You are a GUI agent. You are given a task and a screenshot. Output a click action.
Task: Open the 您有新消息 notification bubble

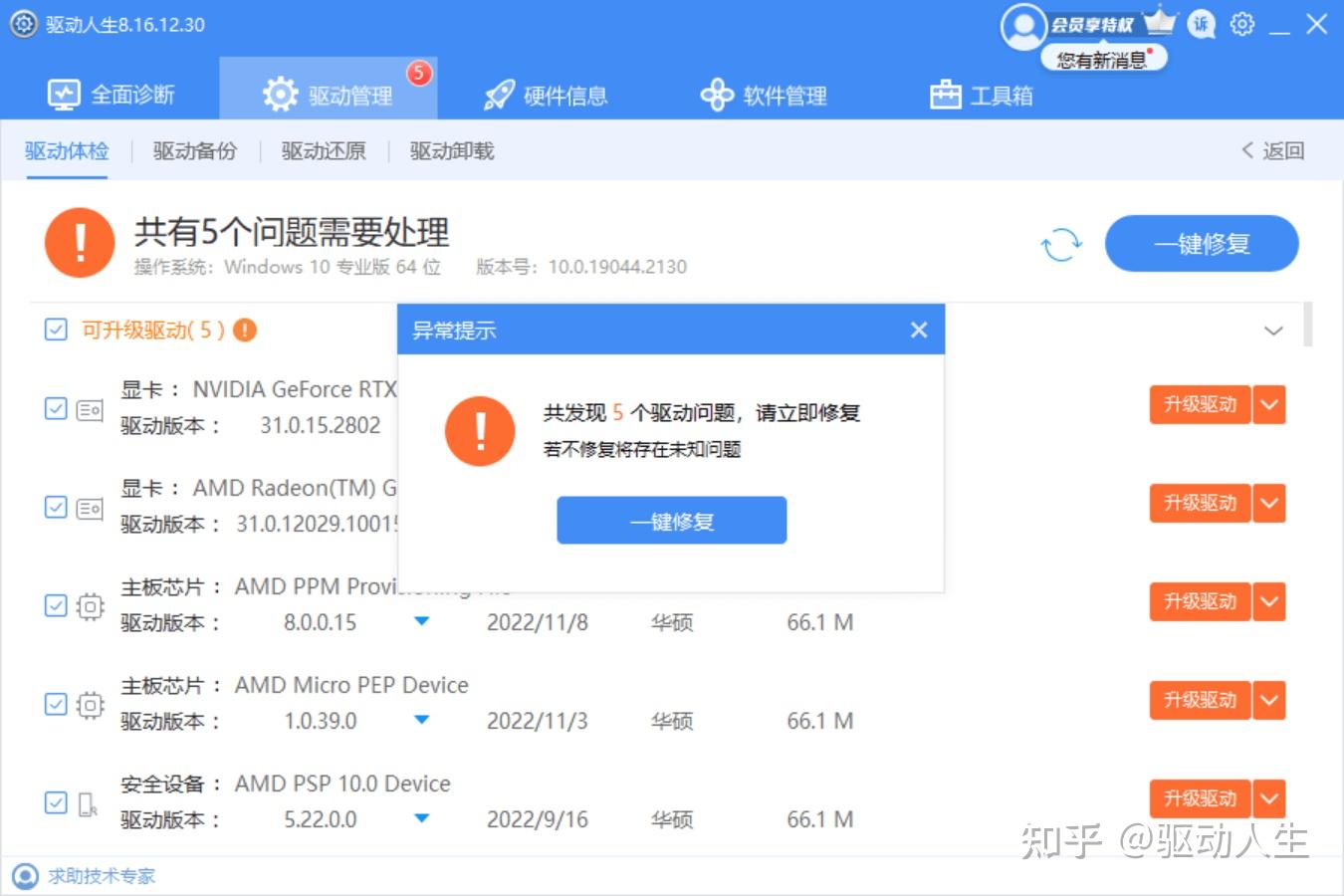(1104, 60)
